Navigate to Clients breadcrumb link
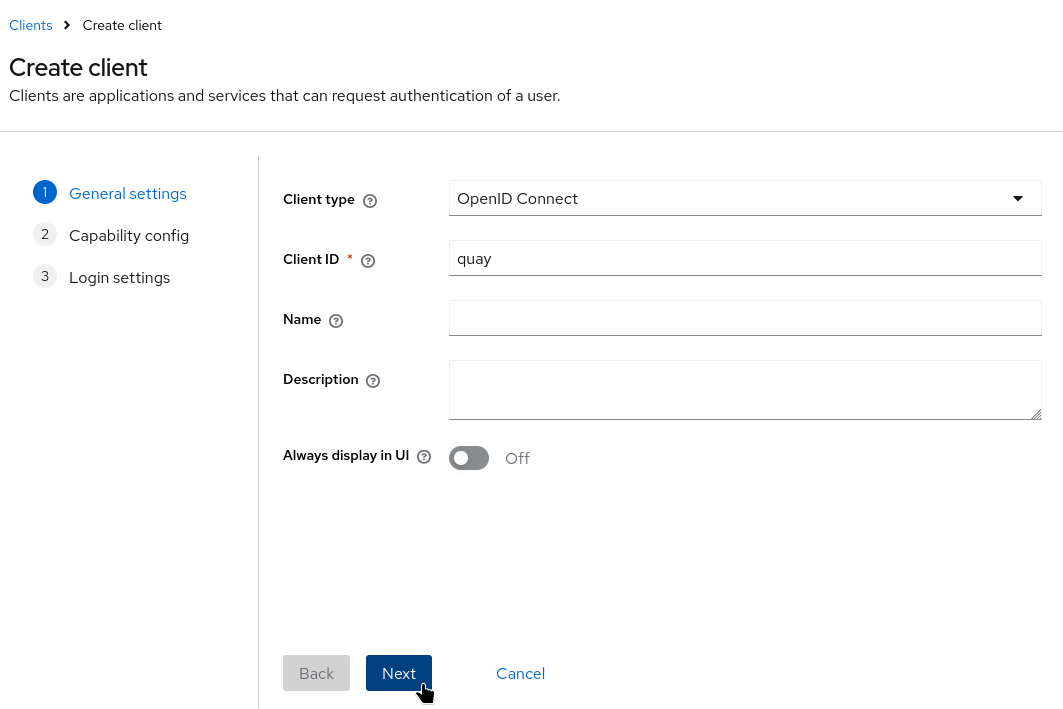 click(31, 25)
